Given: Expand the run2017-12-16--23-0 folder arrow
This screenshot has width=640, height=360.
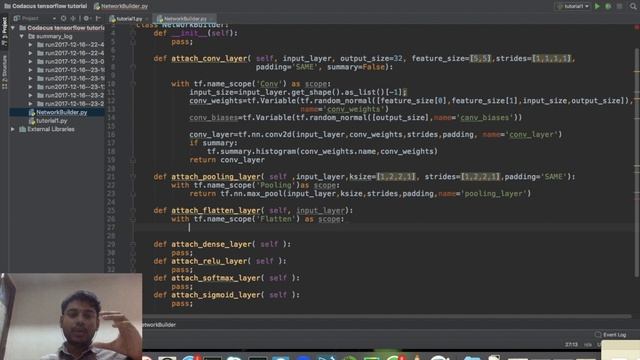Looking at the screenshot, I should pos(30,62).
